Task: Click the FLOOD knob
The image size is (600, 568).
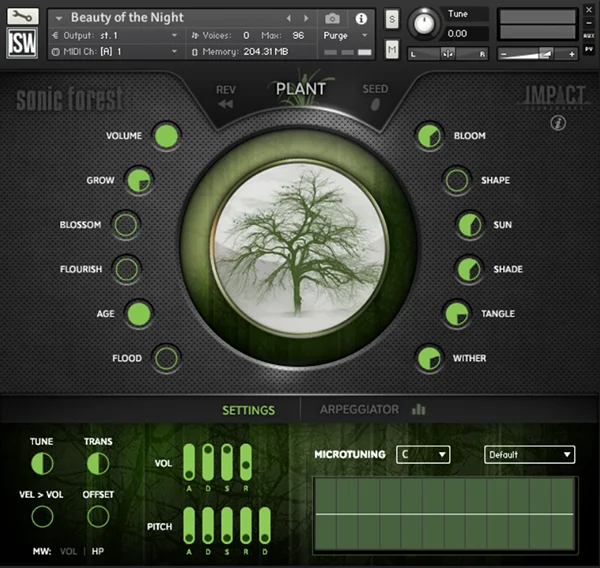Action: (166, 359)
